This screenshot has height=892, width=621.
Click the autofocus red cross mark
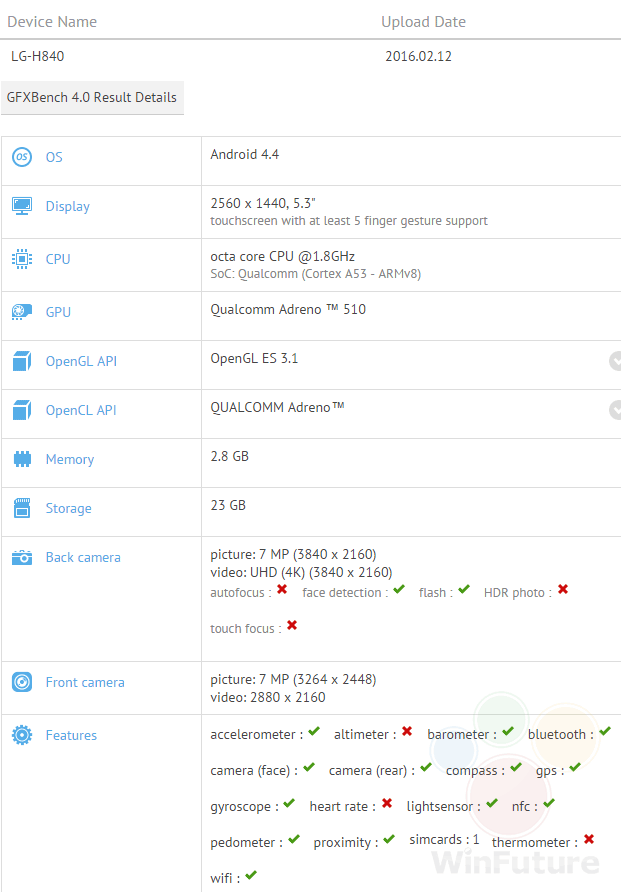[282, 590]
